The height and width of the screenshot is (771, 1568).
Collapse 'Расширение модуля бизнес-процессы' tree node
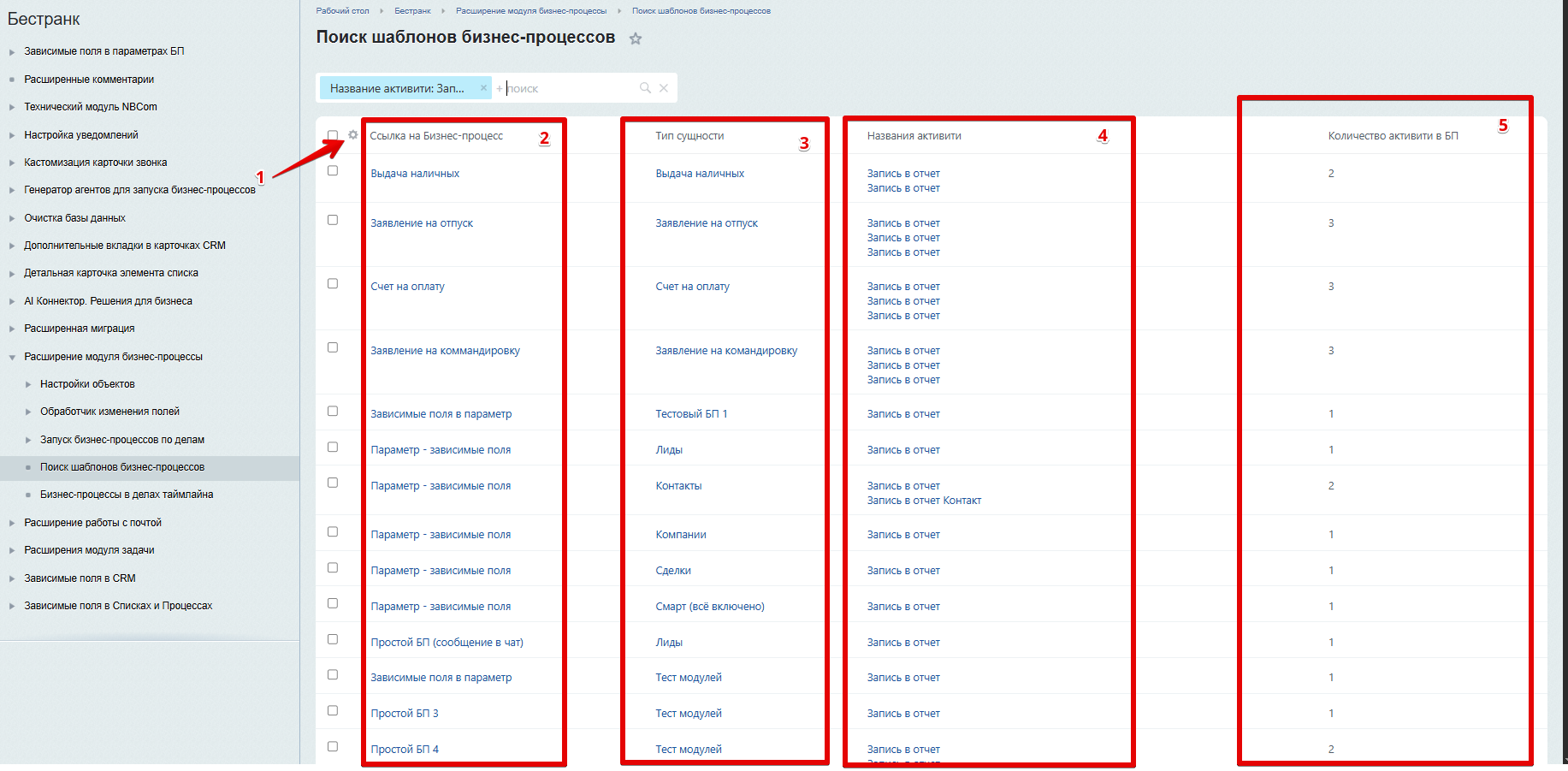coord(12,357)
